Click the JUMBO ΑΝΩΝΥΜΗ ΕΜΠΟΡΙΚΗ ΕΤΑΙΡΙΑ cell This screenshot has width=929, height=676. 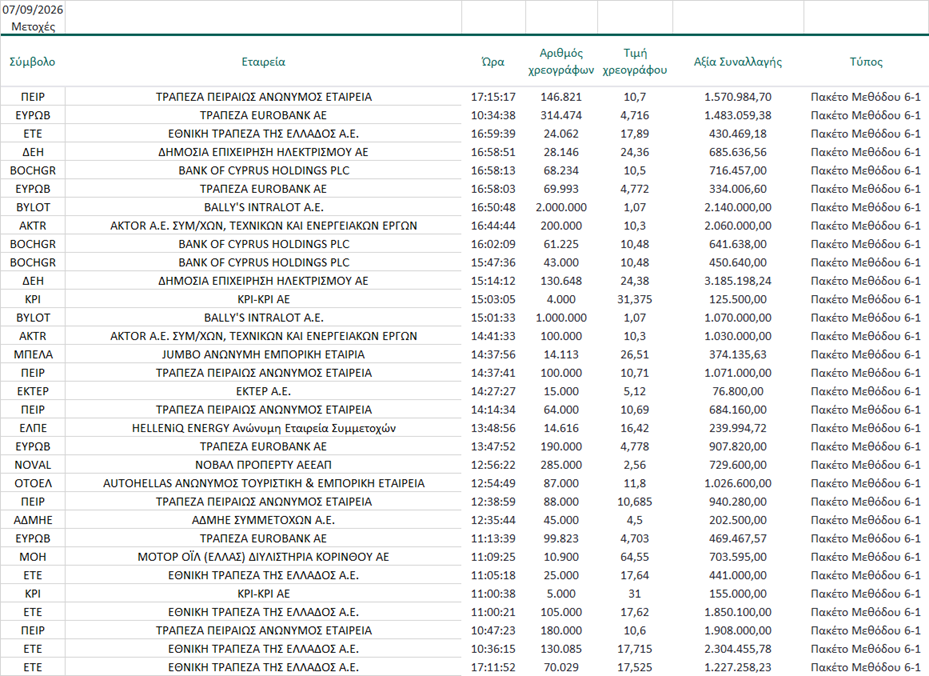coord(263,354)
